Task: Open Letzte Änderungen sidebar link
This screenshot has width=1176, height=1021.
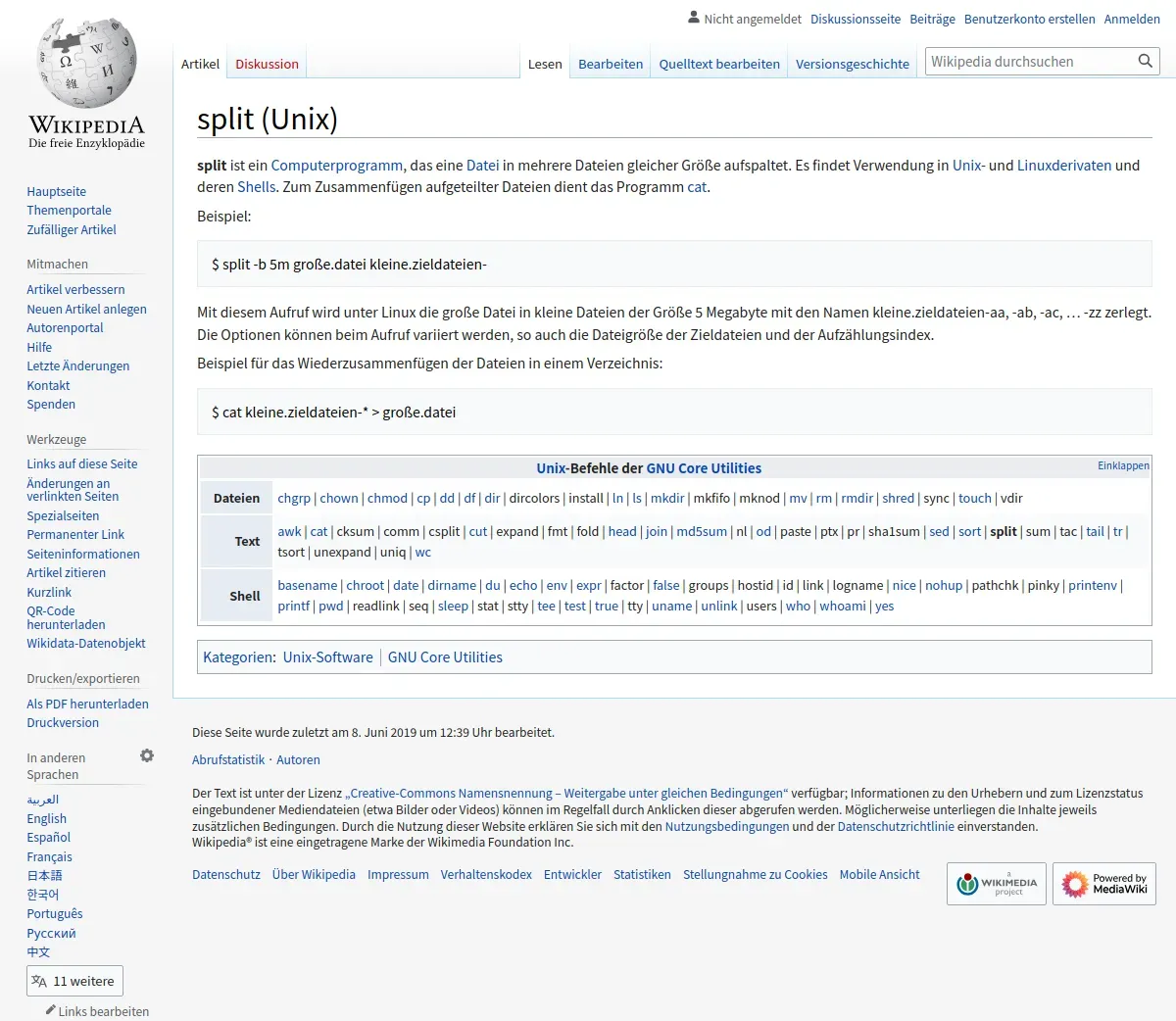Action: 77,365
